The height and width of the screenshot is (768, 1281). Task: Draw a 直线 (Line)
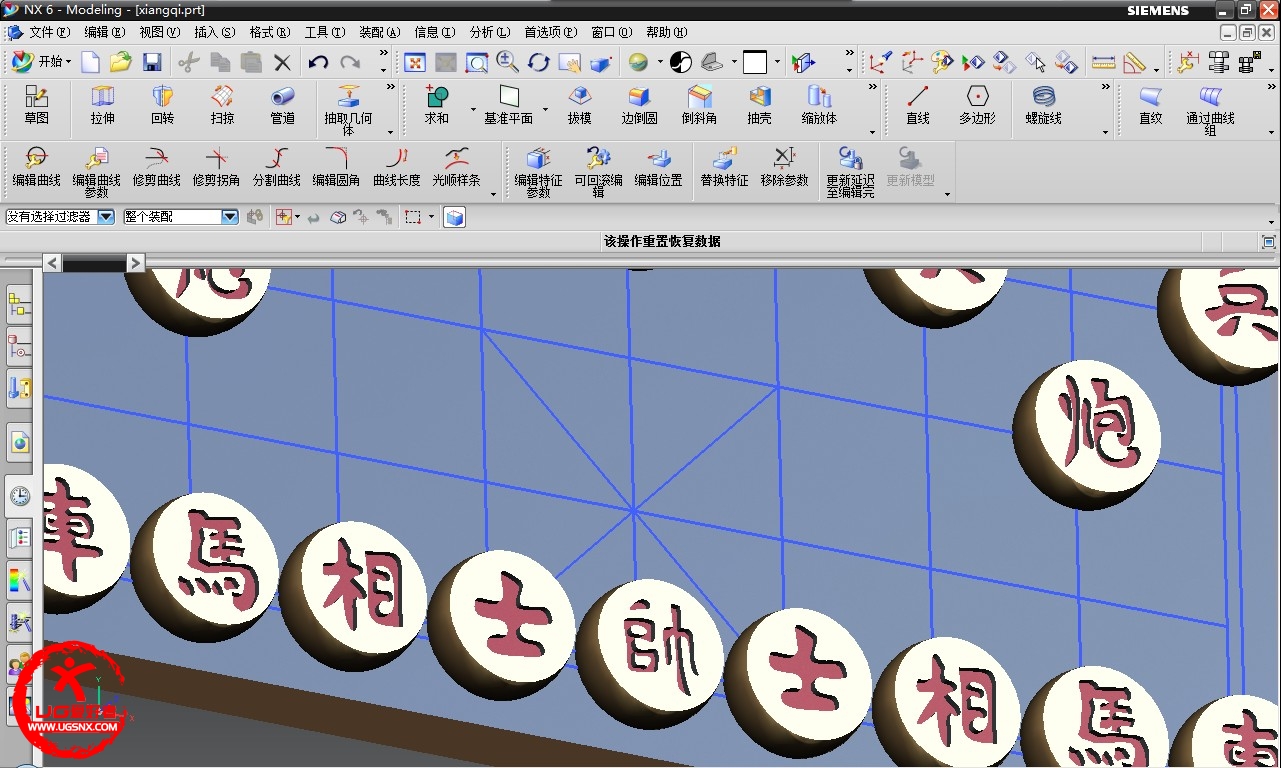tap(917, 106)
